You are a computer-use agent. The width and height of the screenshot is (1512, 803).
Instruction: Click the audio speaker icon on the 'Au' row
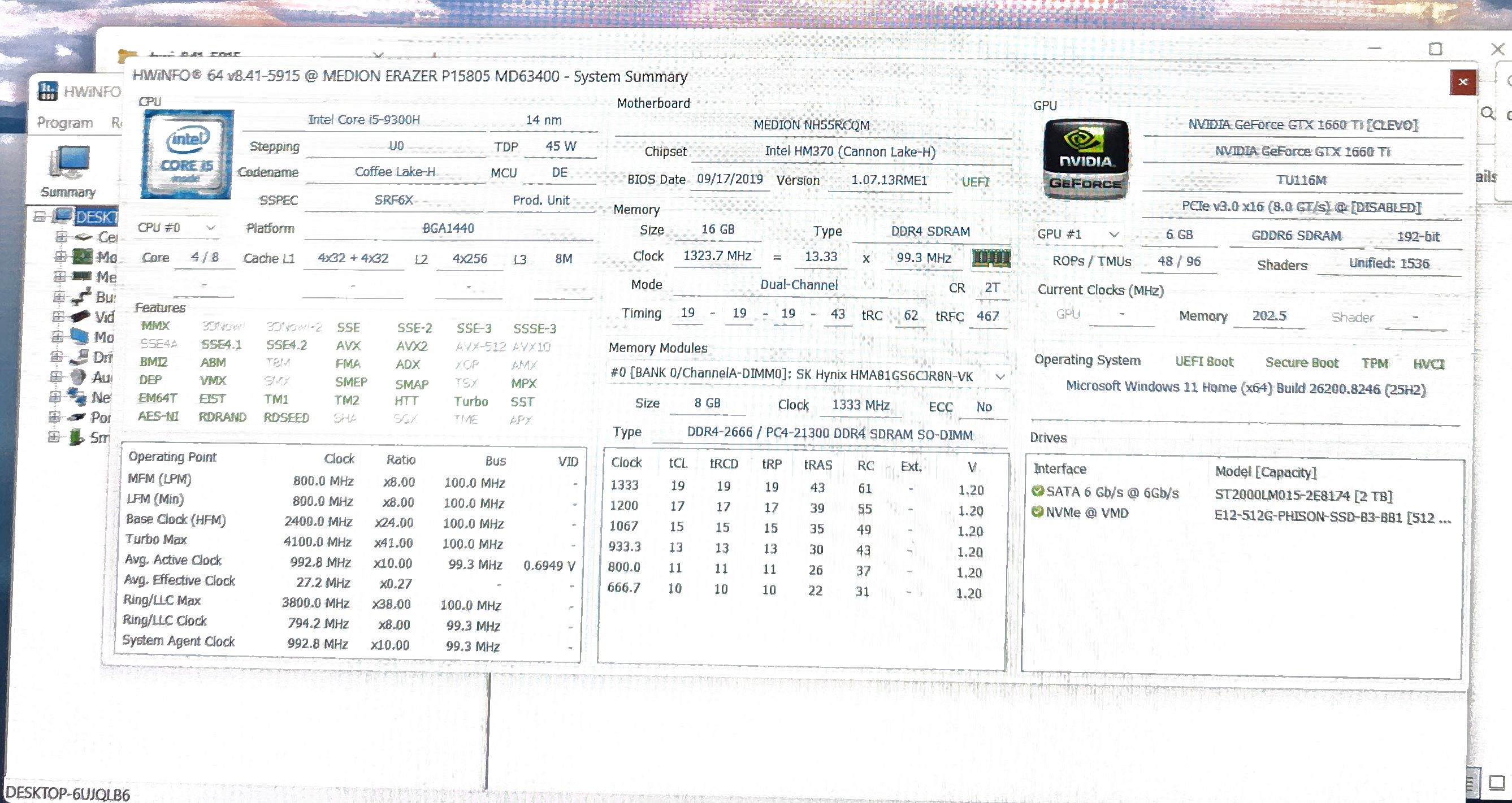(x=78, y=376)
